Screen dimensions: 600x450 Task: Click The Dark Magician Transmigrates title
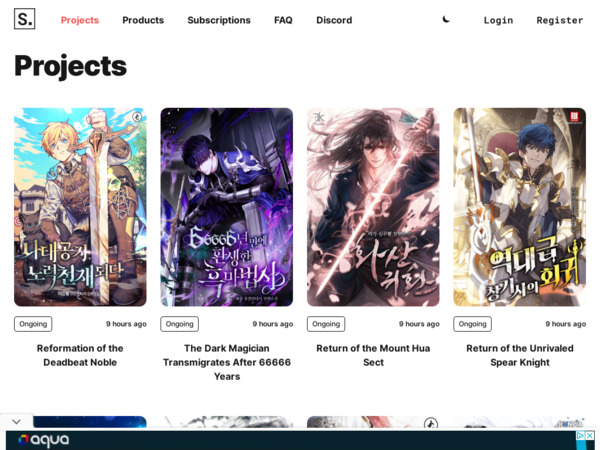(x=227, y=362)
